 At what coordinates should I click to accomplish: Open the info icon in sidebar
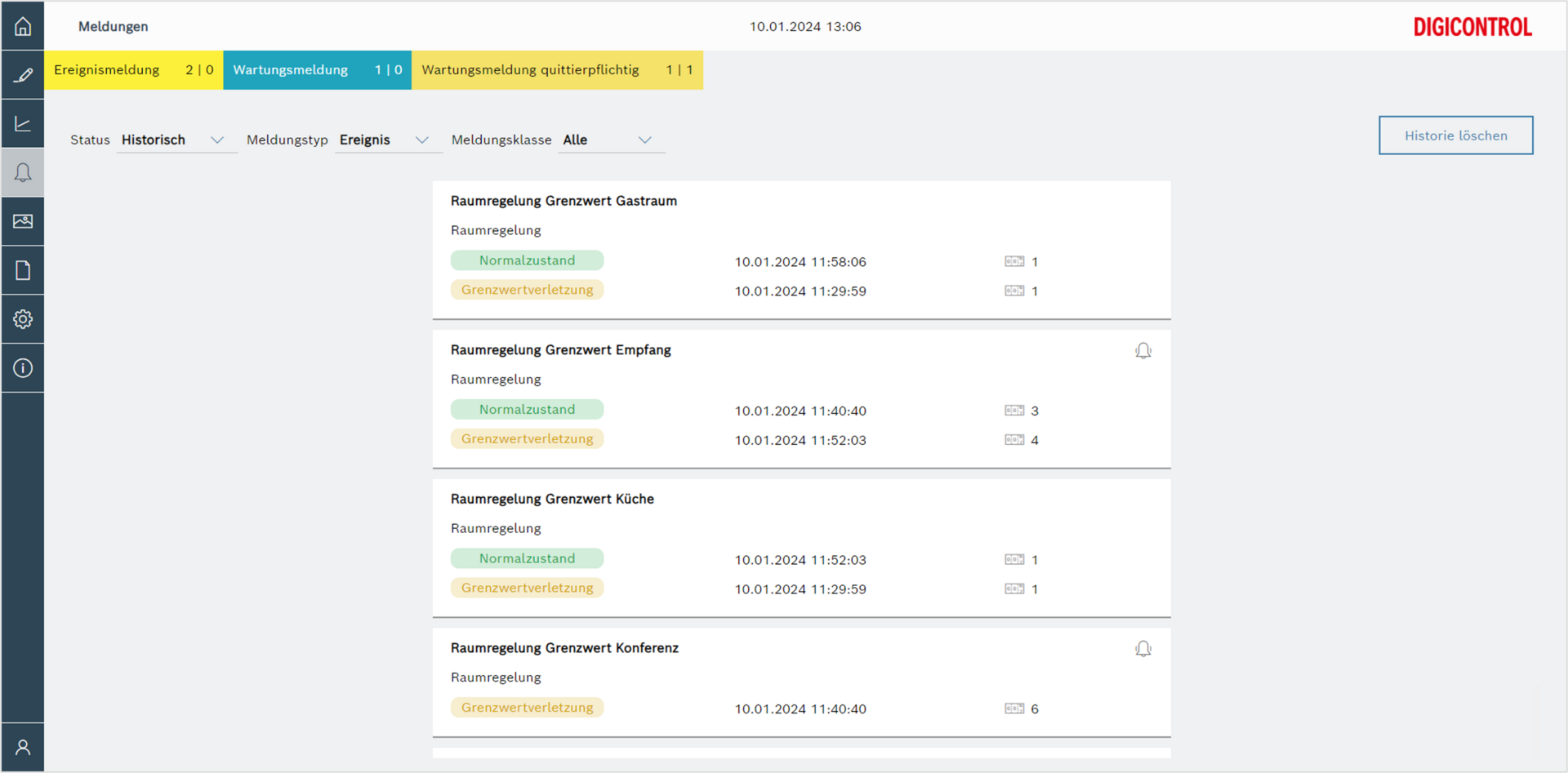point(23,368)
